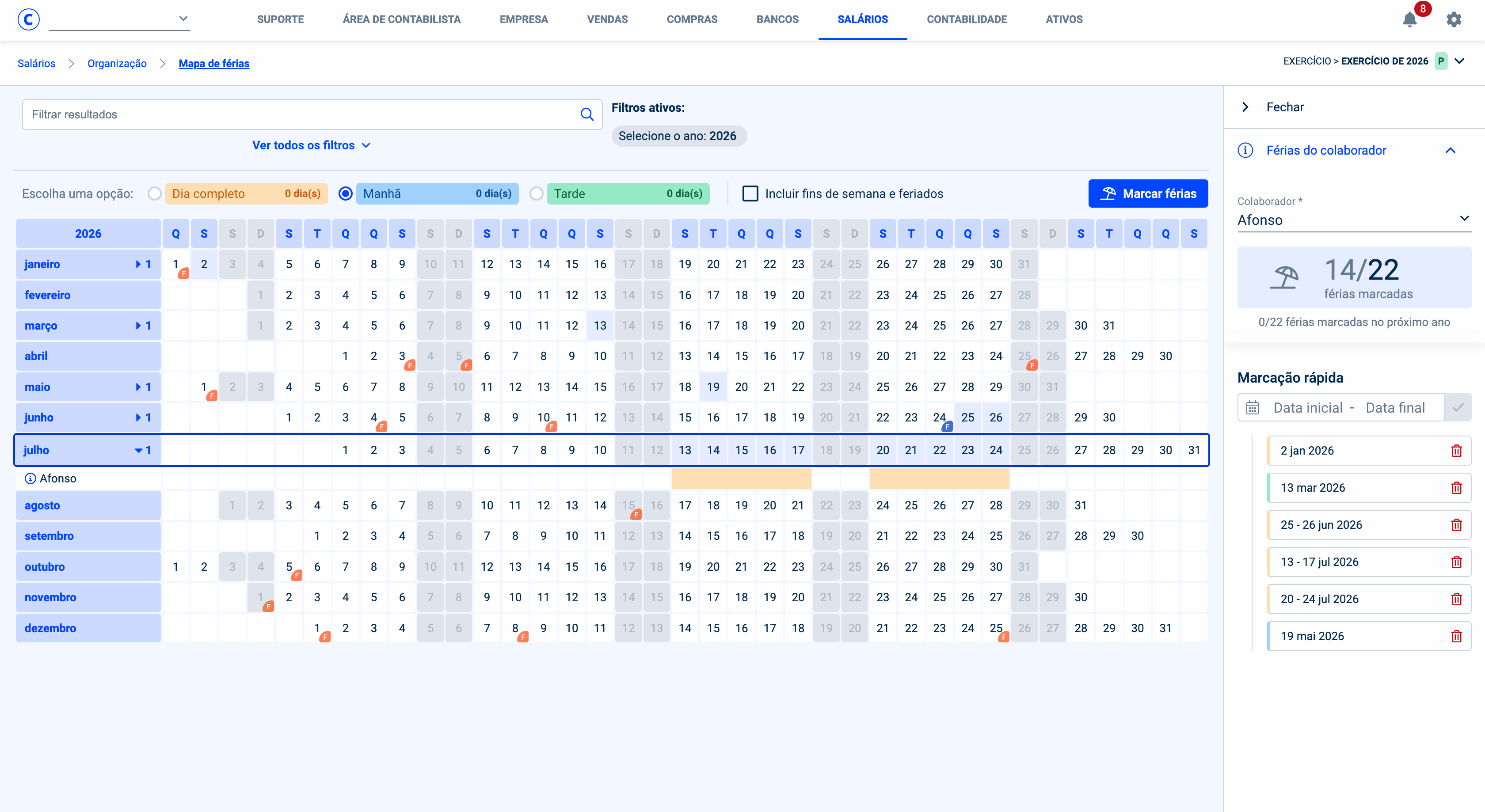Image resolution: width=1485 pixels, height=812 pixels.
Task: Click the search magnifier icon
Action: tap(587, 114)
